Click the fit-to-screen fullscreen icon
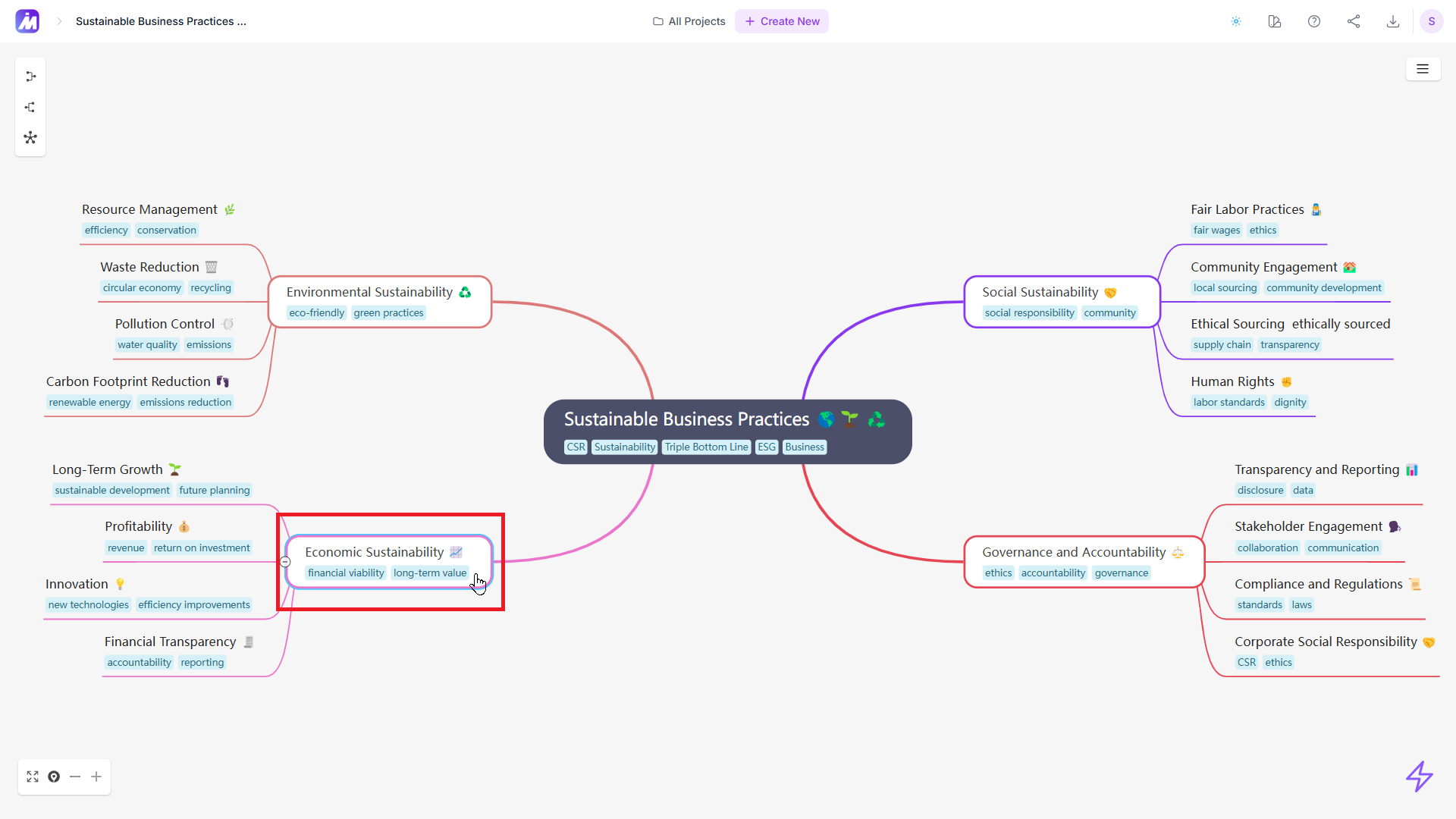The image size is (1456, 819). click(33, 777)
